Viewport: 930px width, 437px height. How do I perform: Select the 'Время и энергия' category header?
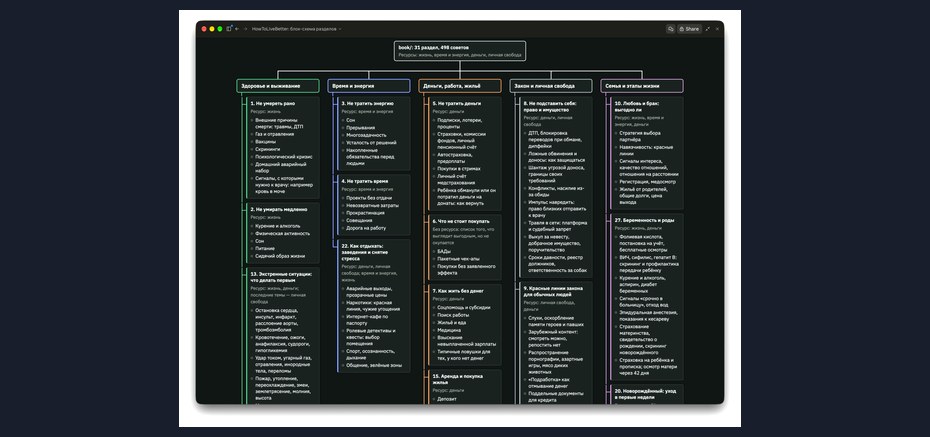[x=369, y=86]
